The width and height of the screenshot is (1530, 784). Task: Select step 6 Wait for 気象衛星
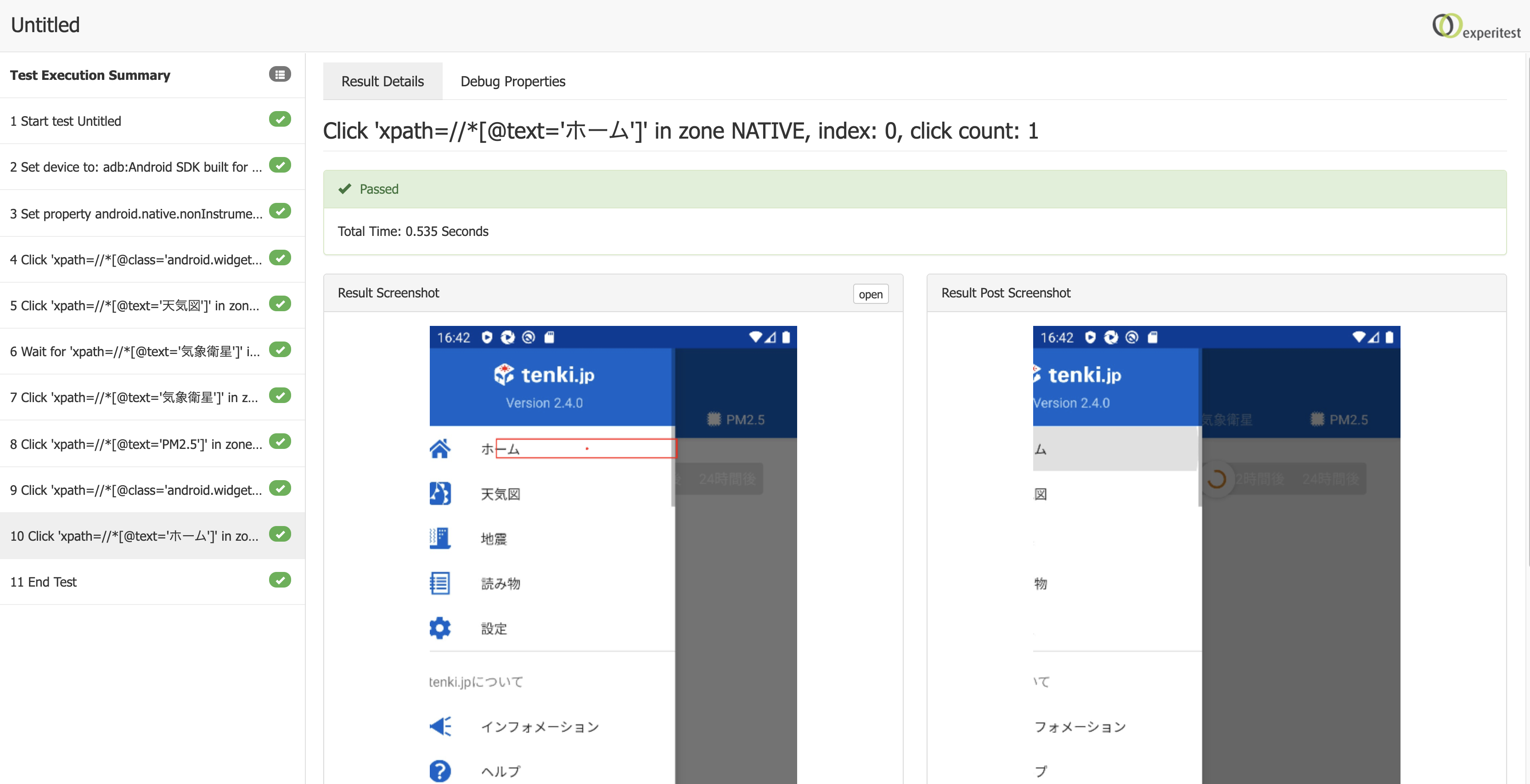[152, 352]
